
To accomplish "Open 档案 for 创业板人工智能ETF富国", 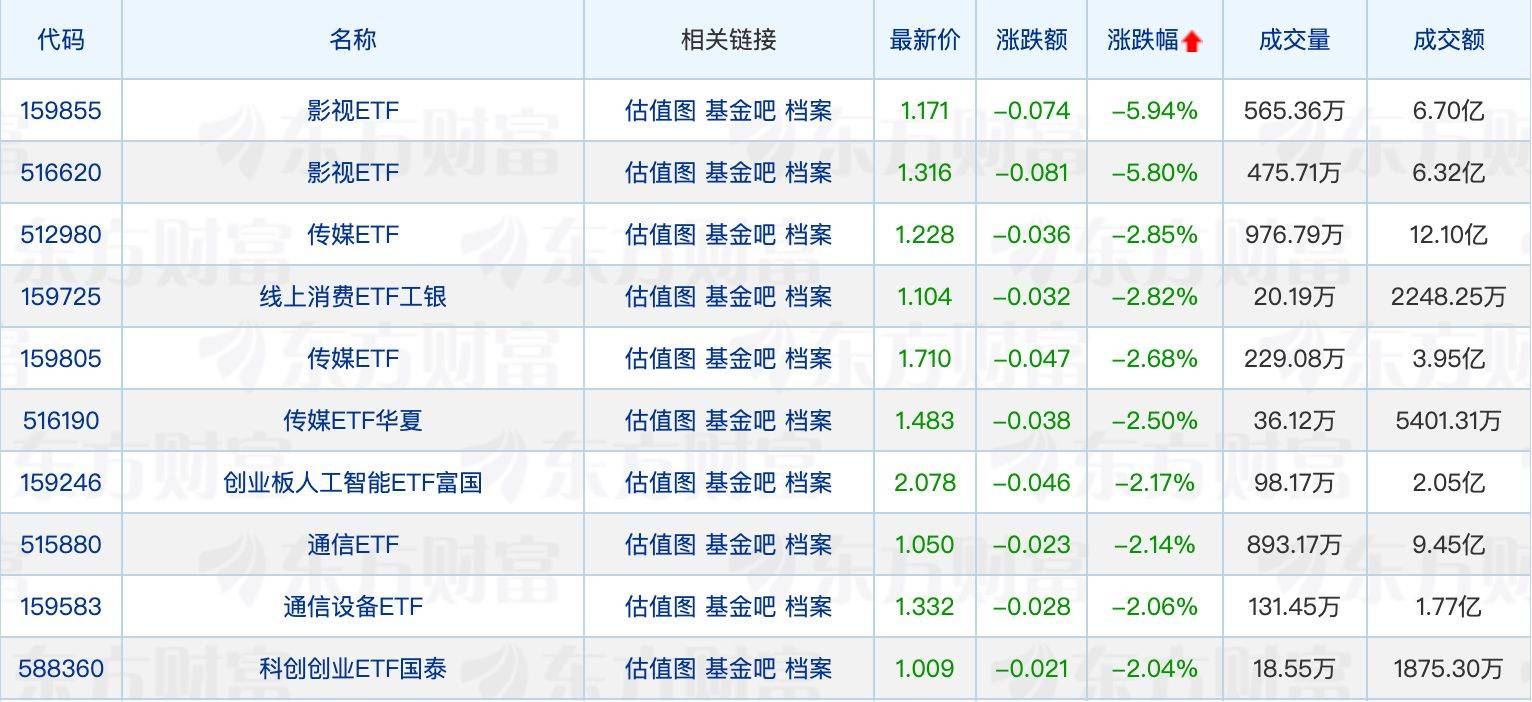I will (x=810, y=483).
